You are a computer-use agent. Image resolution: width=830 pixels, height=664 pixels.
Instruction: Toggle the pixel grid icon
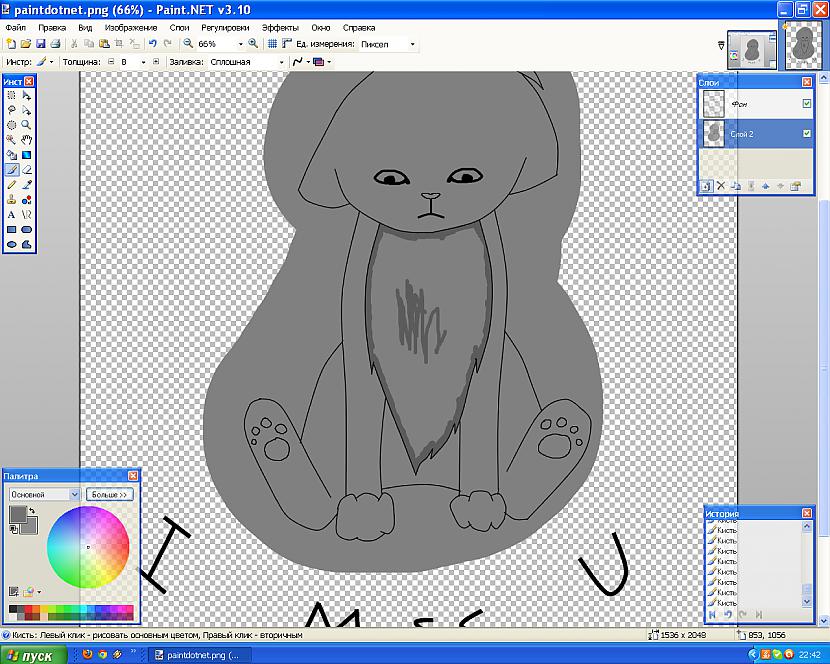[x=272, y=44]
